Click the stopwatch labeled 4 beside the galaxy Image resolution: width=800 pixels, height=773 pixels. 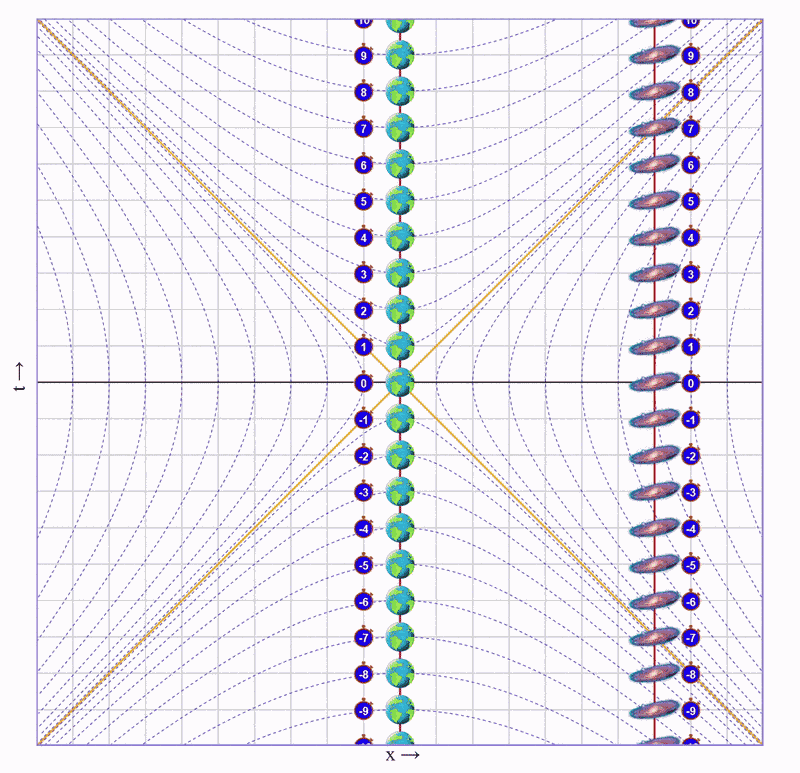[x=691, y=237]
